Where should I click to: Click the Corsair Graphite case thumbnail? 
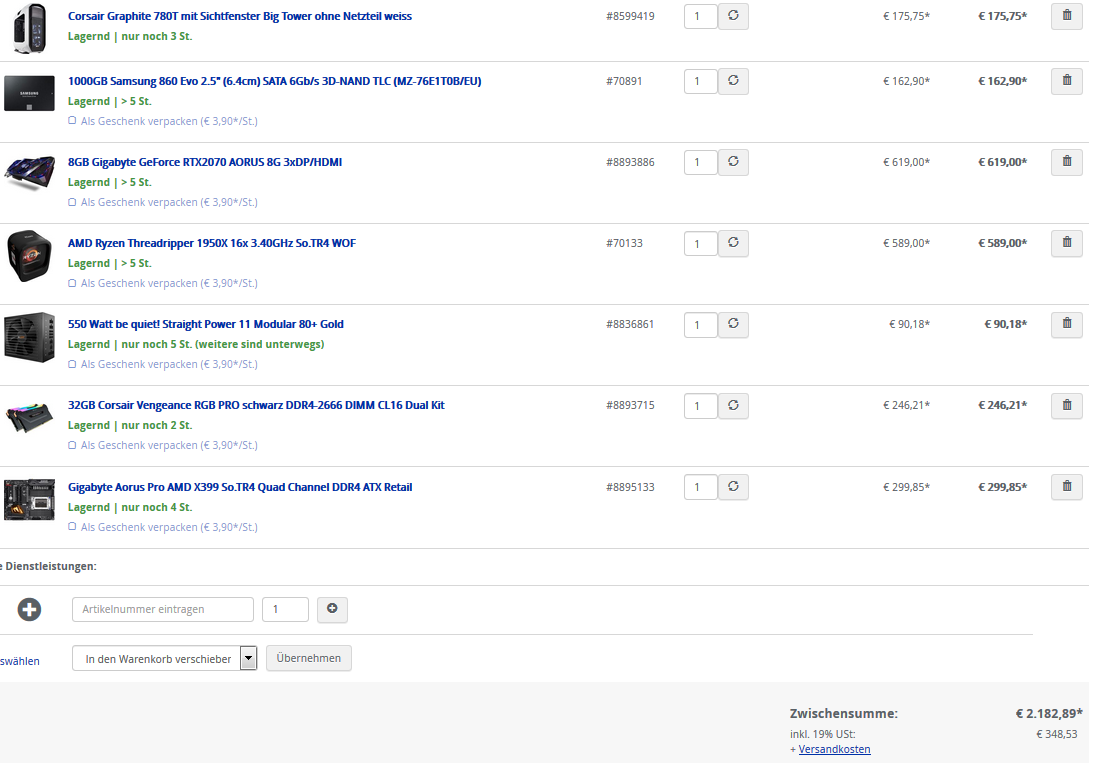pyautogui.click(x=29, y=28)
